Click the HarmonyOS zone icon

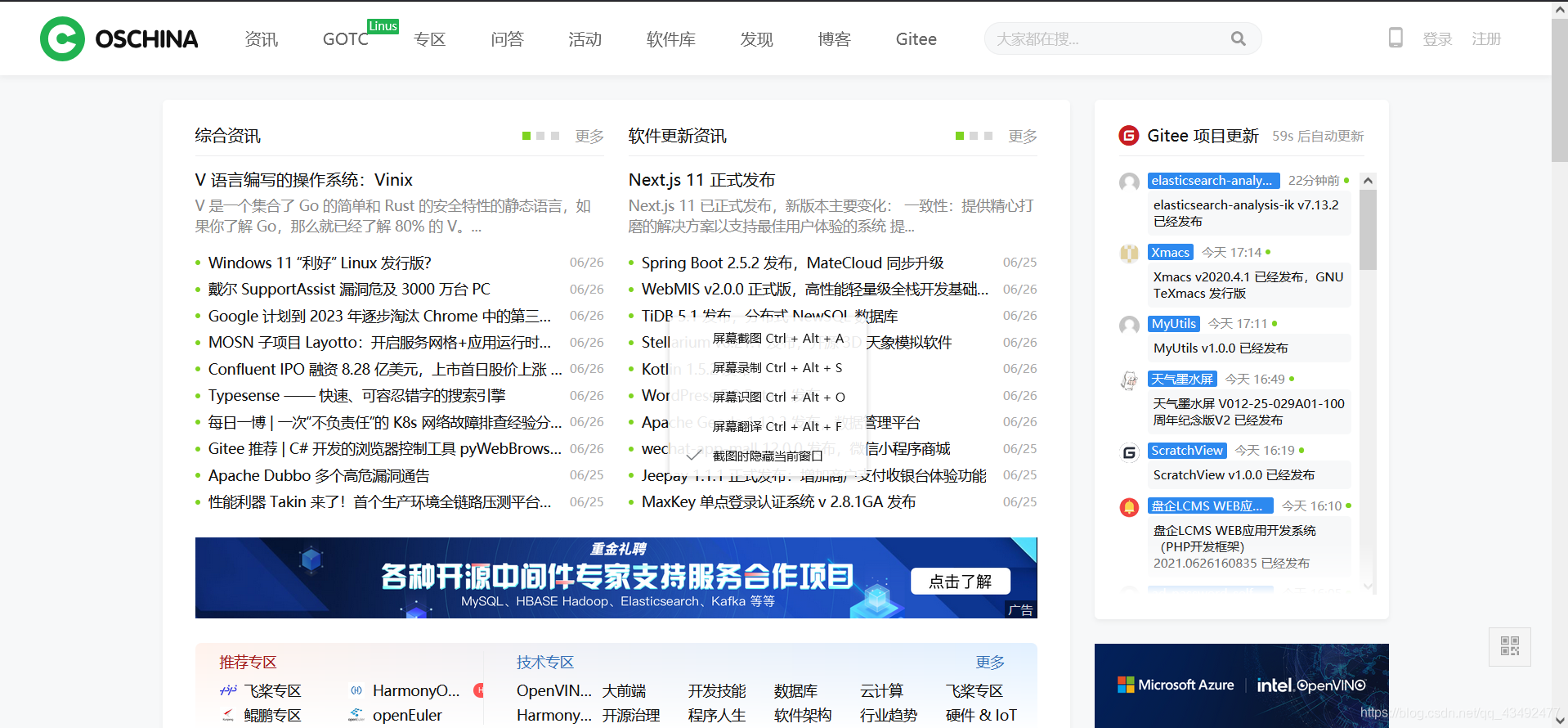[356, 691]
